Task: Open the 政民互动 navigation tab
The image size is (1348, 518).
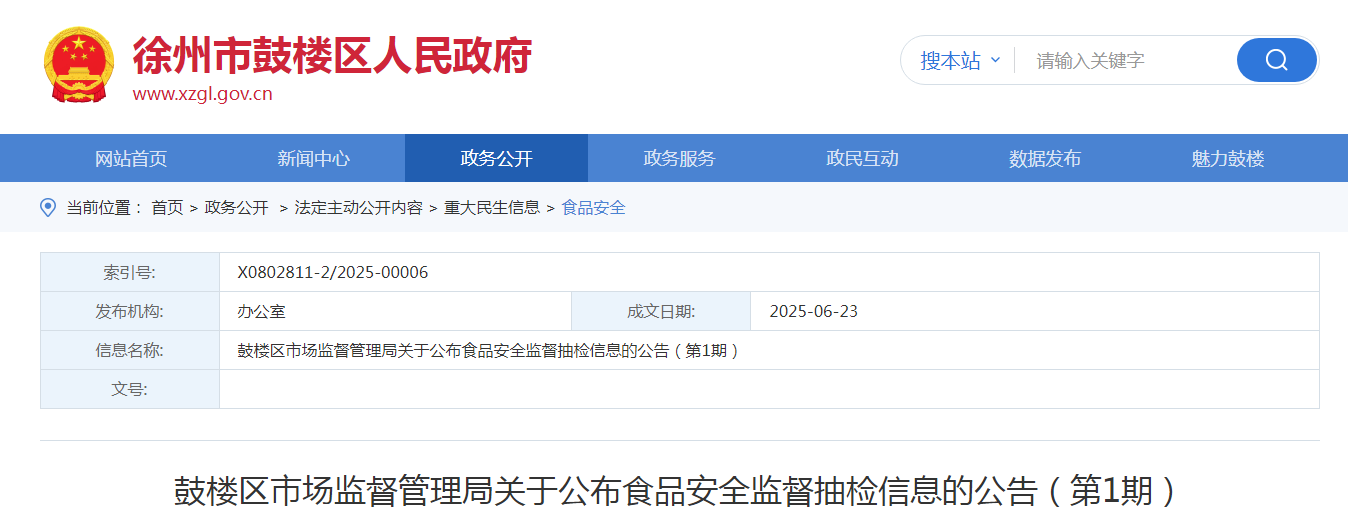Action: (862, 158)
